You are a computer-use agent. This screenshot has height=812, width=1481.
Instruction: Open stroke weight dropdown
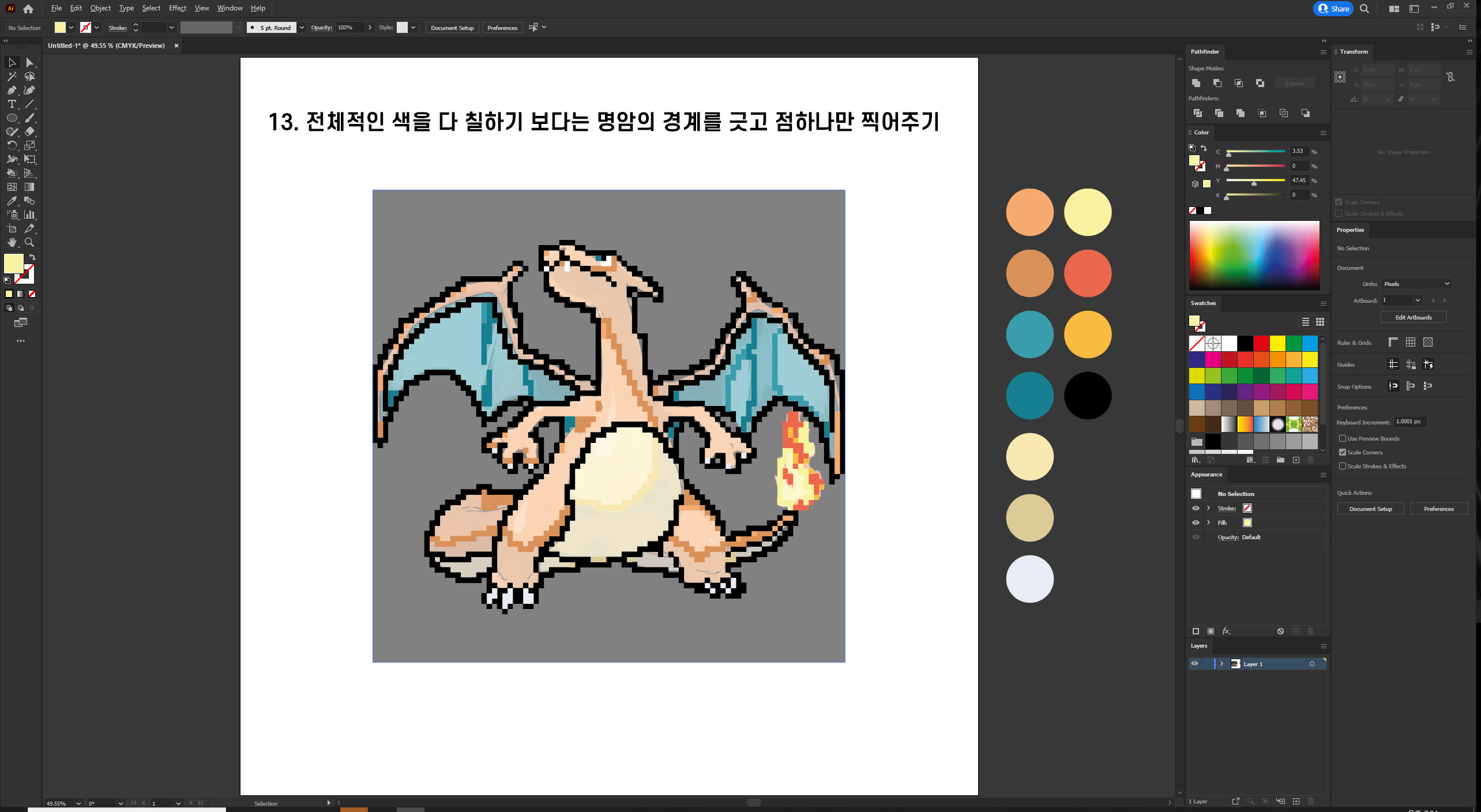click(171, 28)
